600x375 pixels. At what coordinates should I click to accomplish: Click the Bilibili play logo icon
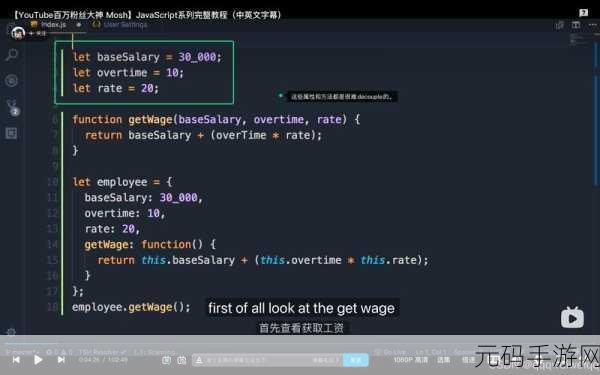[x=572, y=317]
